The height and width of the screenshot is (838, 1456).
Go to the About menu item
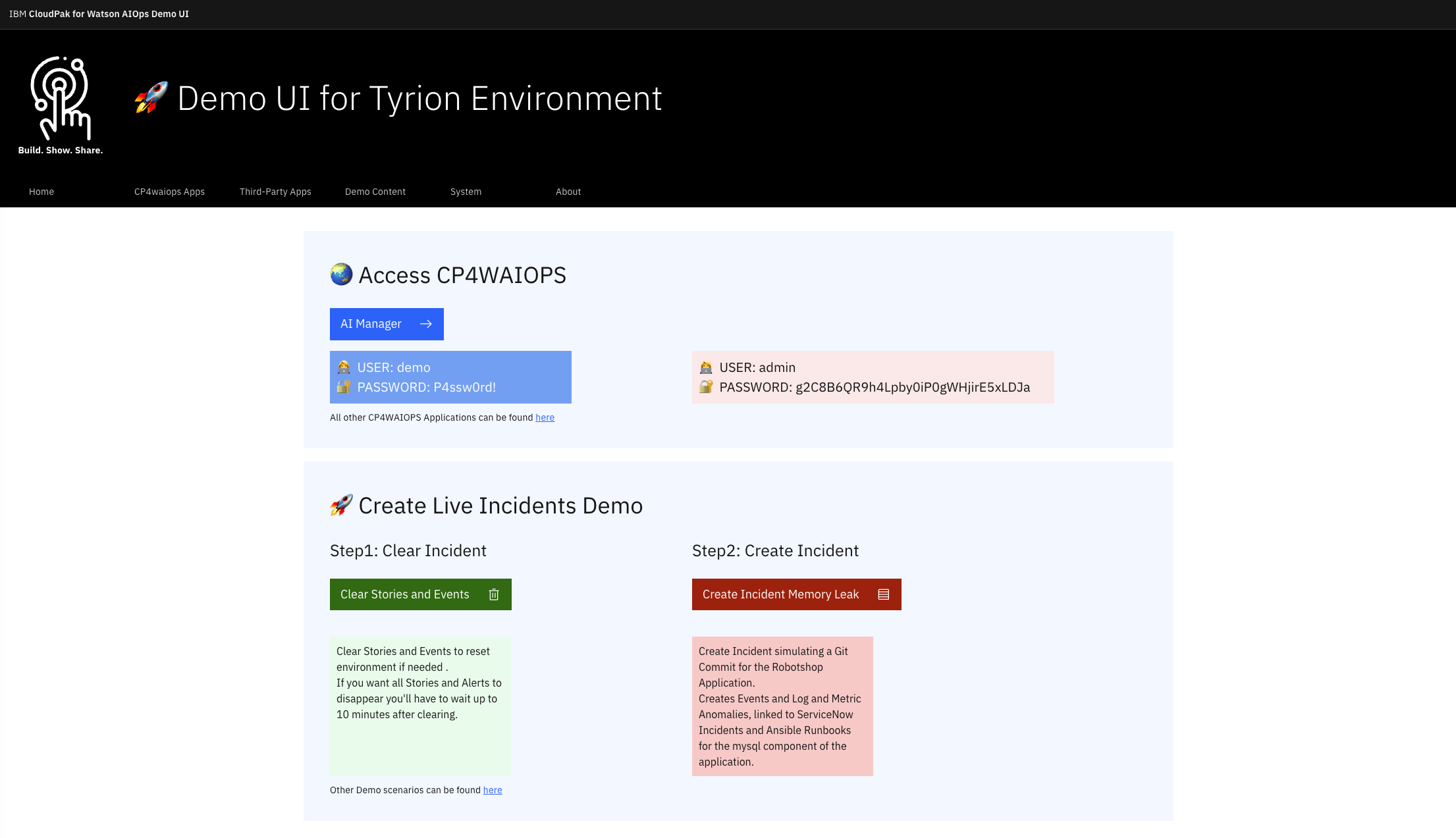(568, 192)
